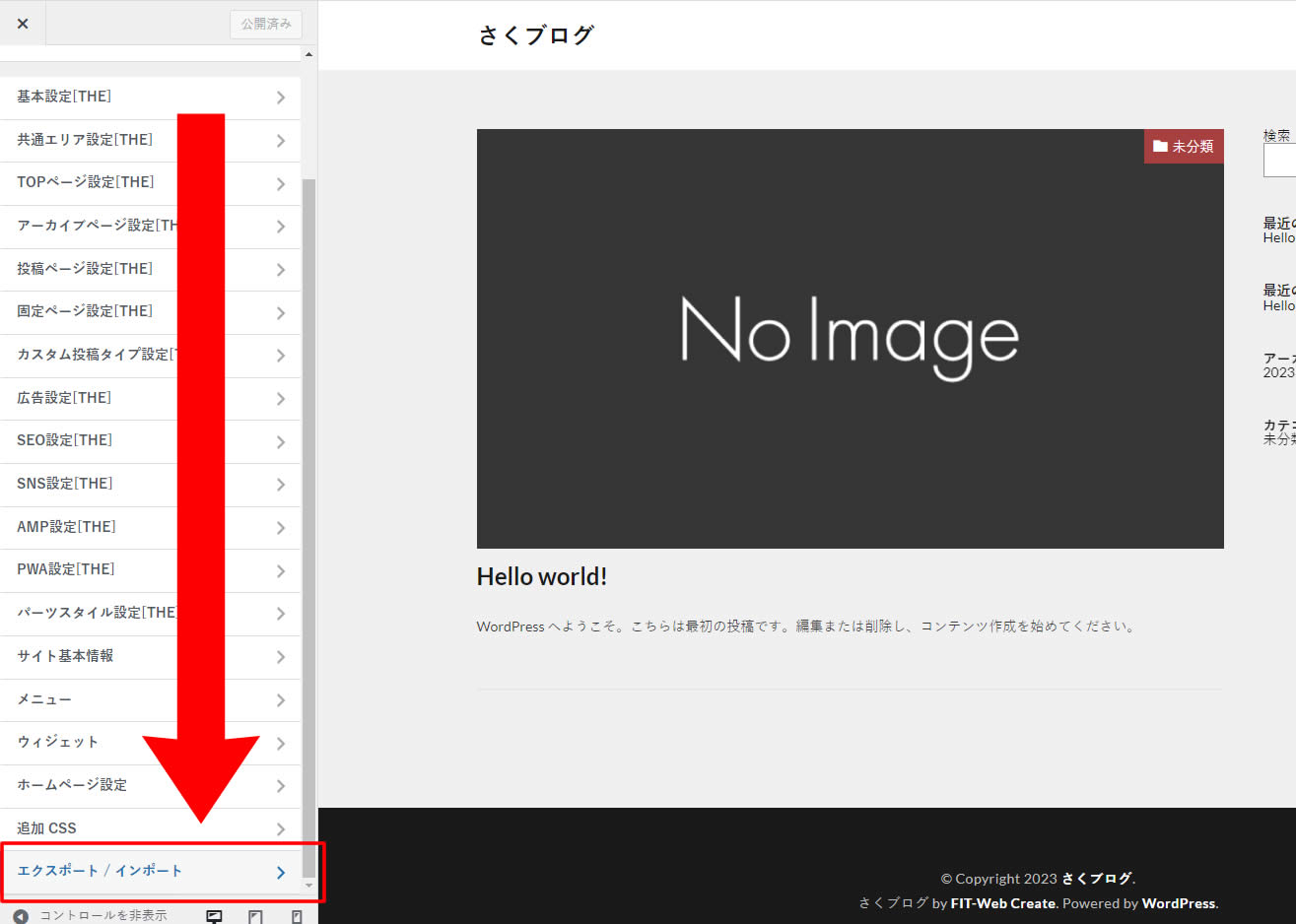This screenshot has width=1296, height=924.
Task: Expand chevron for 固定ページ設定[THE]
Action: pyautogui.click(x=281, y=313)
